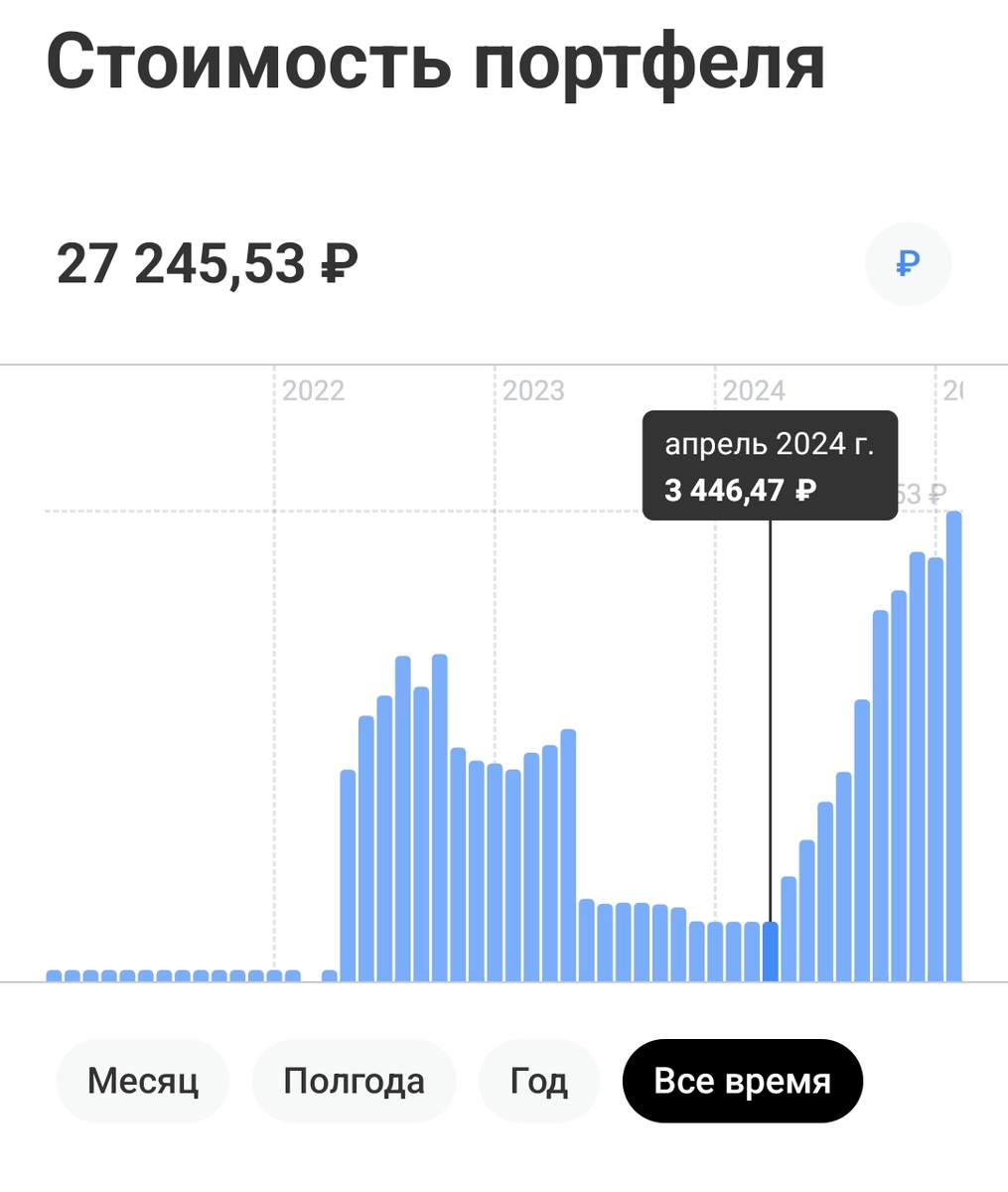Open the ruble currency switcher circle

[907, 263]
